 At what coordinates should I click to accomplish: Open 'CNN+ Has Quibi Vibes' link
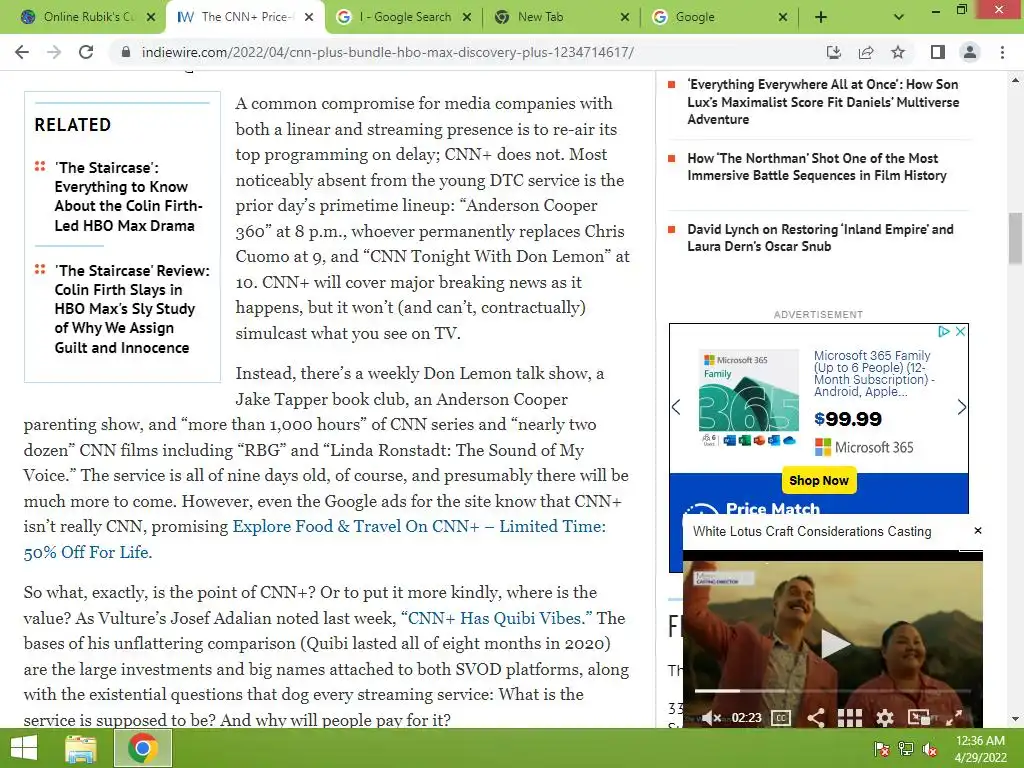[x=496, y=618]
